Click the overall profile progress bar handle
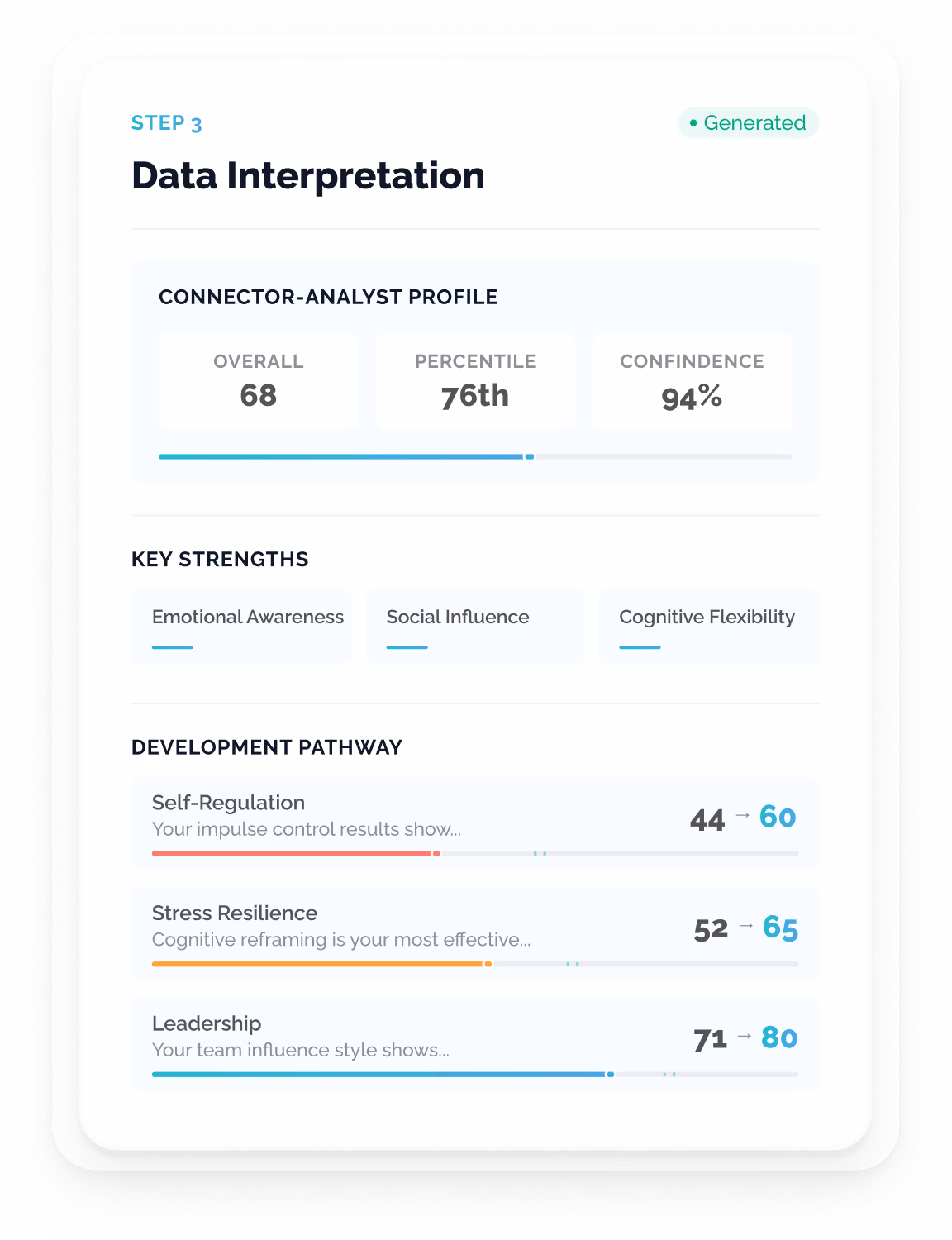Image resolution: width=952 pixels, height=1240 pixels. (530, 456)
